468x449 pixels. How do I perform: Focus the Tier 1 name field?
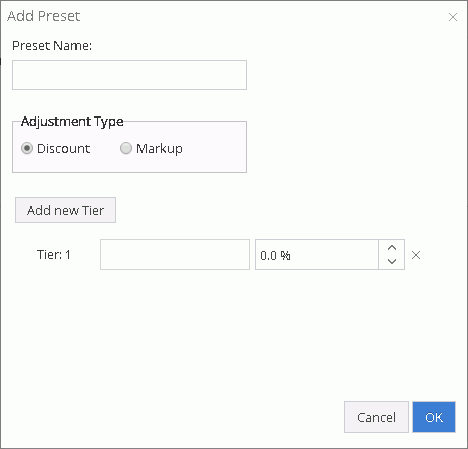pyautogui.click(x=175, y=254)
